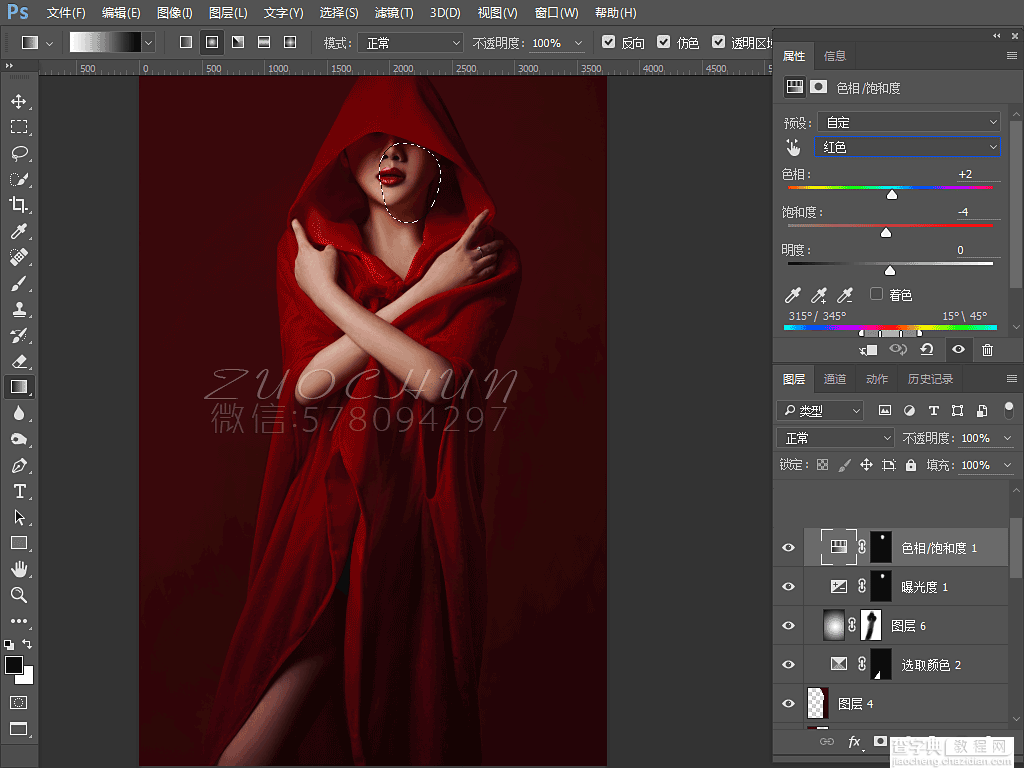The width and height of the screenshot is (1024, 768).
Task: Select the Move tool
Action: pyautogui.click(x=18, y=101)
